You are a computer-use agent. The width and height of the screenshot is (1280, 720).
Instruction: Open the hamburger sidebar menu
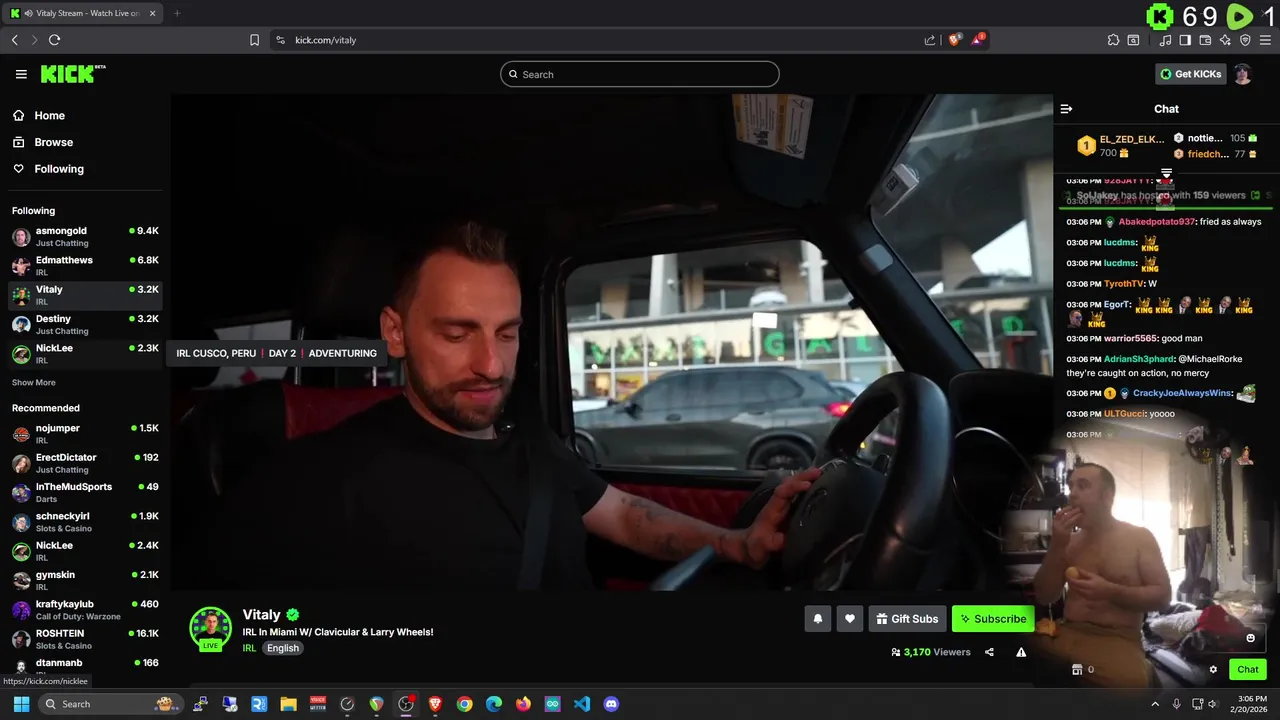tap(21, 74)
